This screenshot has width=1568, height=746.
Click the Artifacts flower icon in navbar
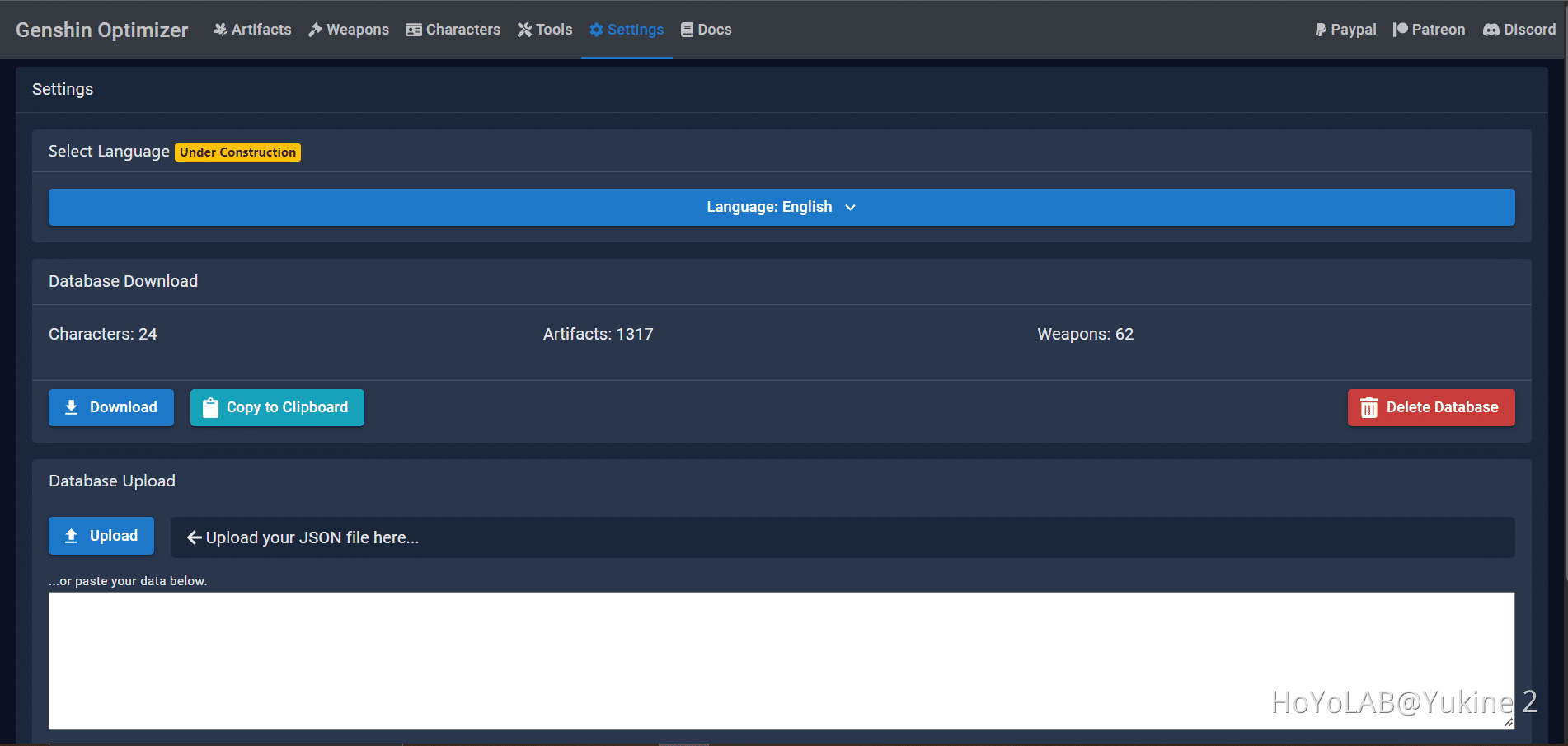[x=220, y=30]
